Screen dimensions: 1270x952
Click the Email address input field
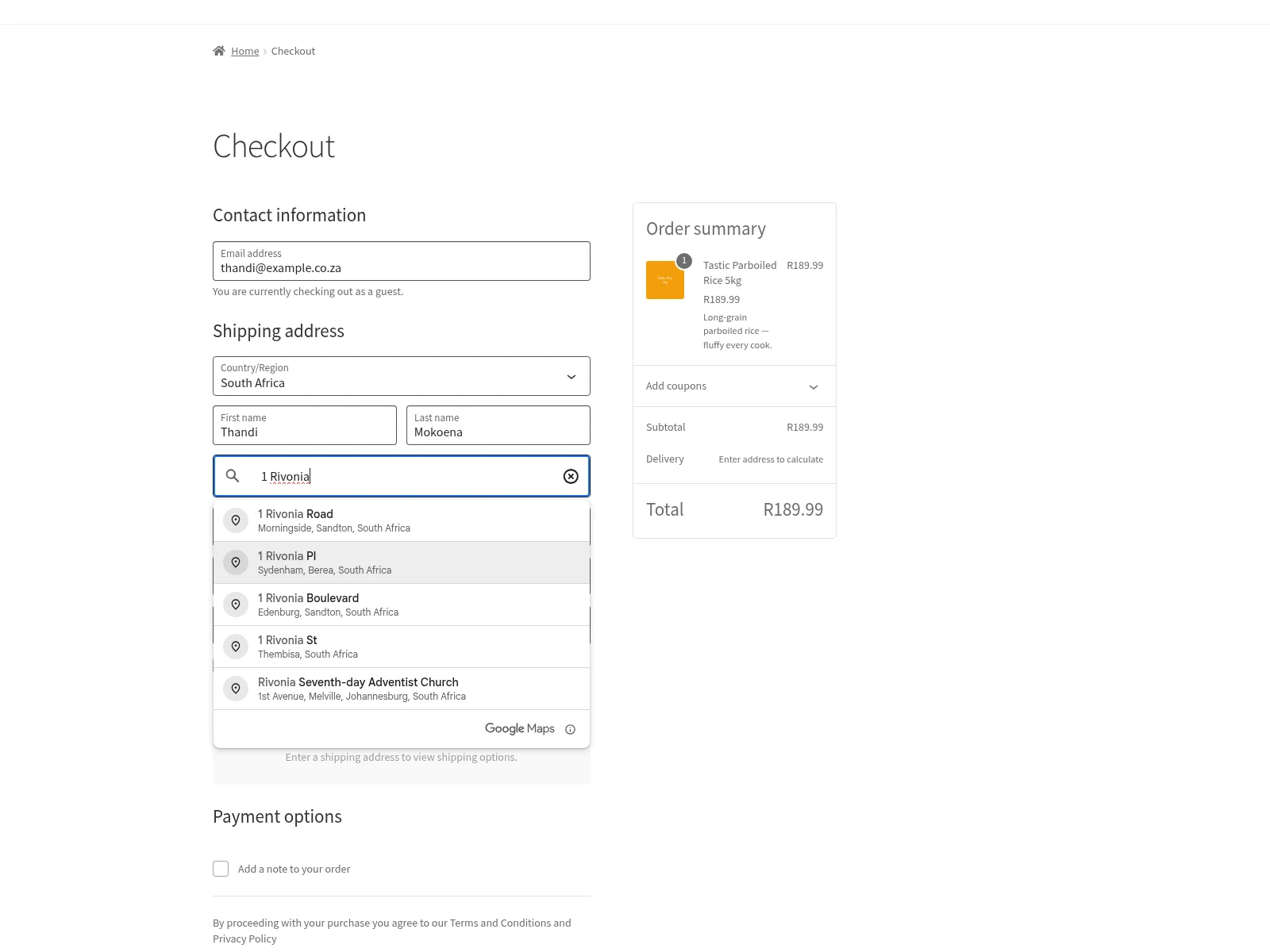tap(402, 261)
